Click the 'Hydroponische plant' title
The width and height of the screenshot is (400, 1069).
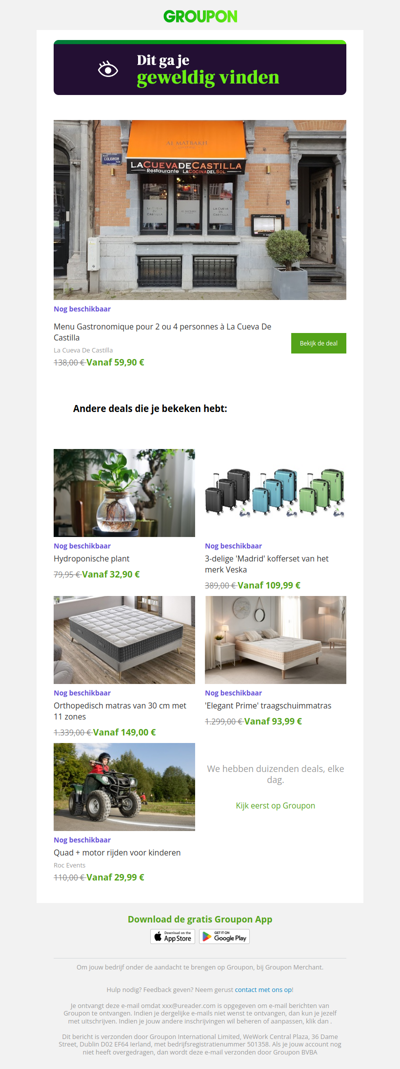pos(91,558)
